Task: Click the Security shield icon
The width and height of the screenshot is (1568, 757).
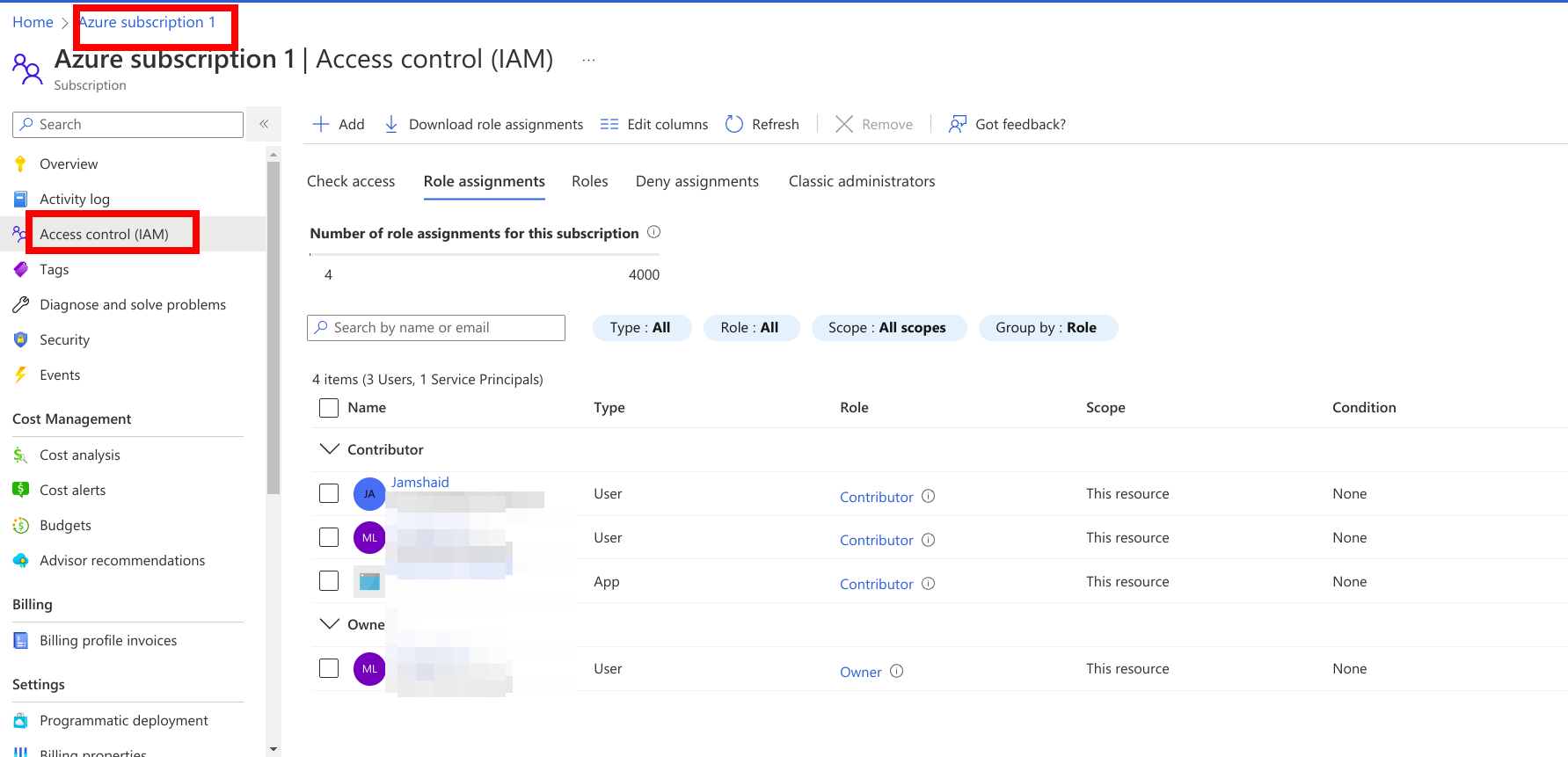Action: [20, 339]
